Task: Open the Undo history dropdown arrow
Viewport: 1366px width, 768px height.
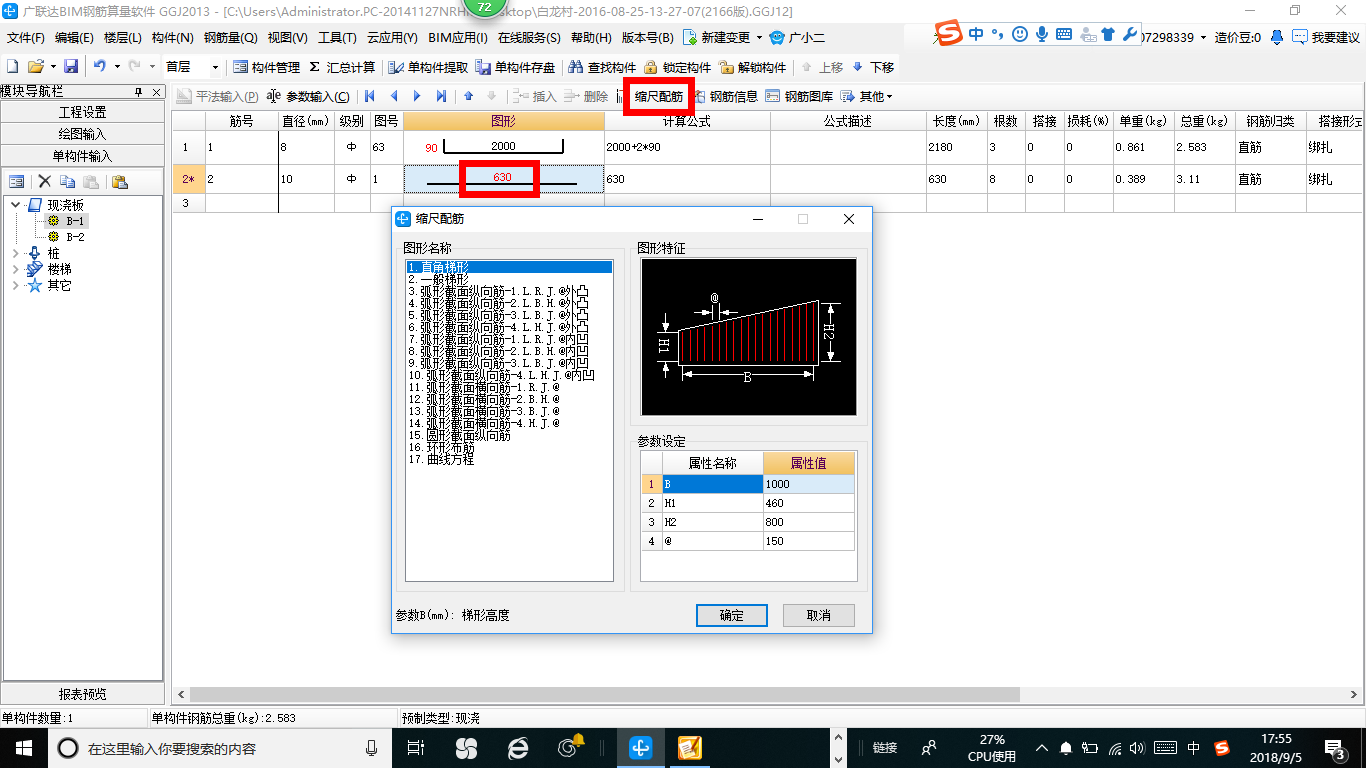Action: (x=116, y=67)
